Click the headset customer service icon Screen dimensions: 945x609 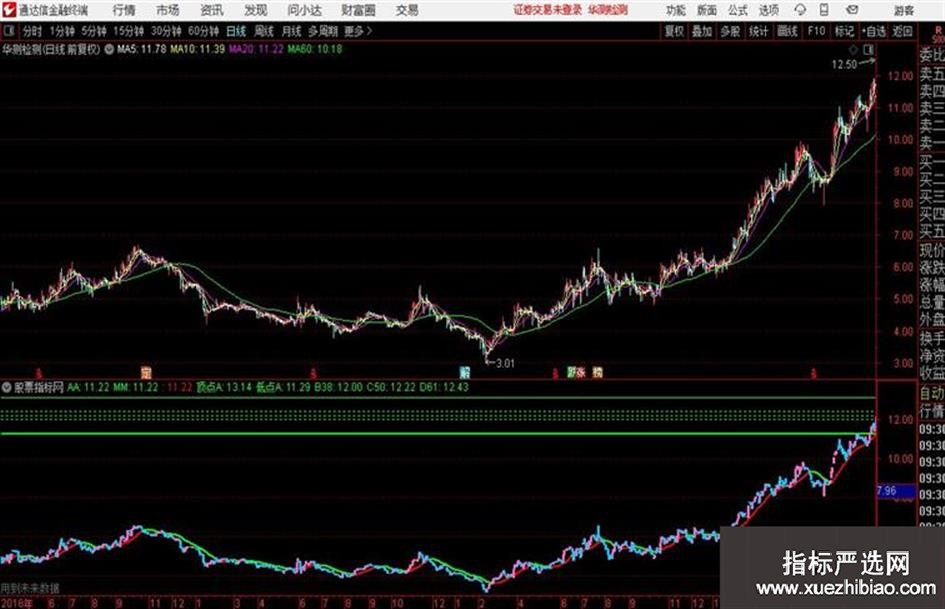pyautogui.click(x=800, y=10)
